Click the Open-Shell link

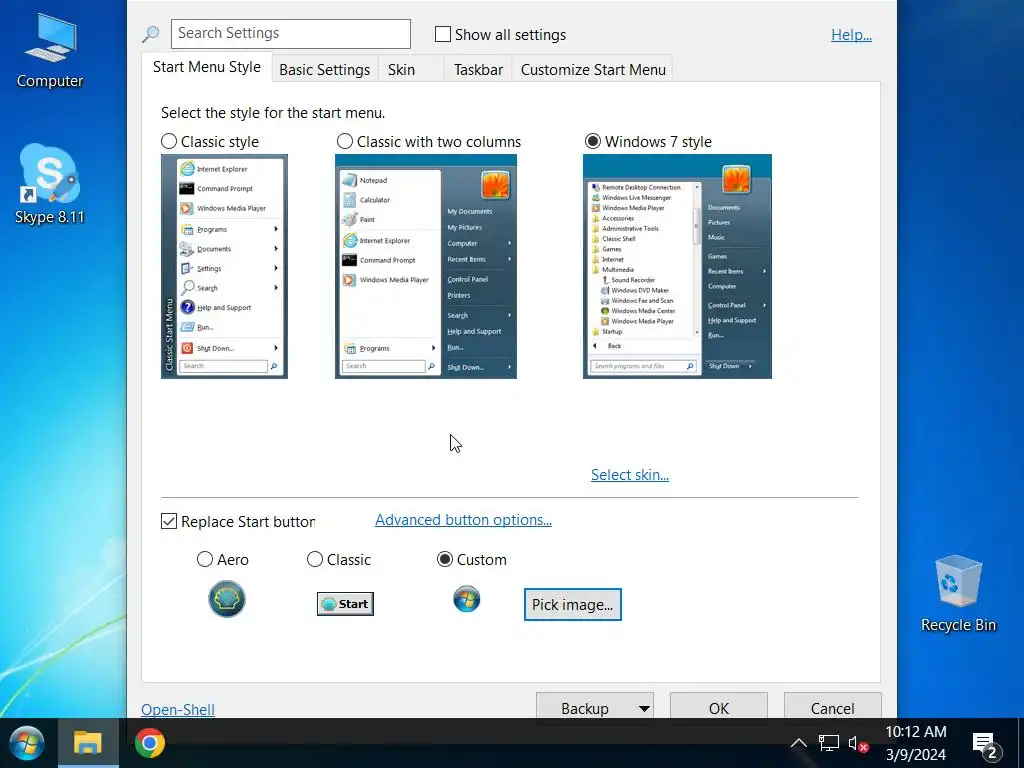178,709
